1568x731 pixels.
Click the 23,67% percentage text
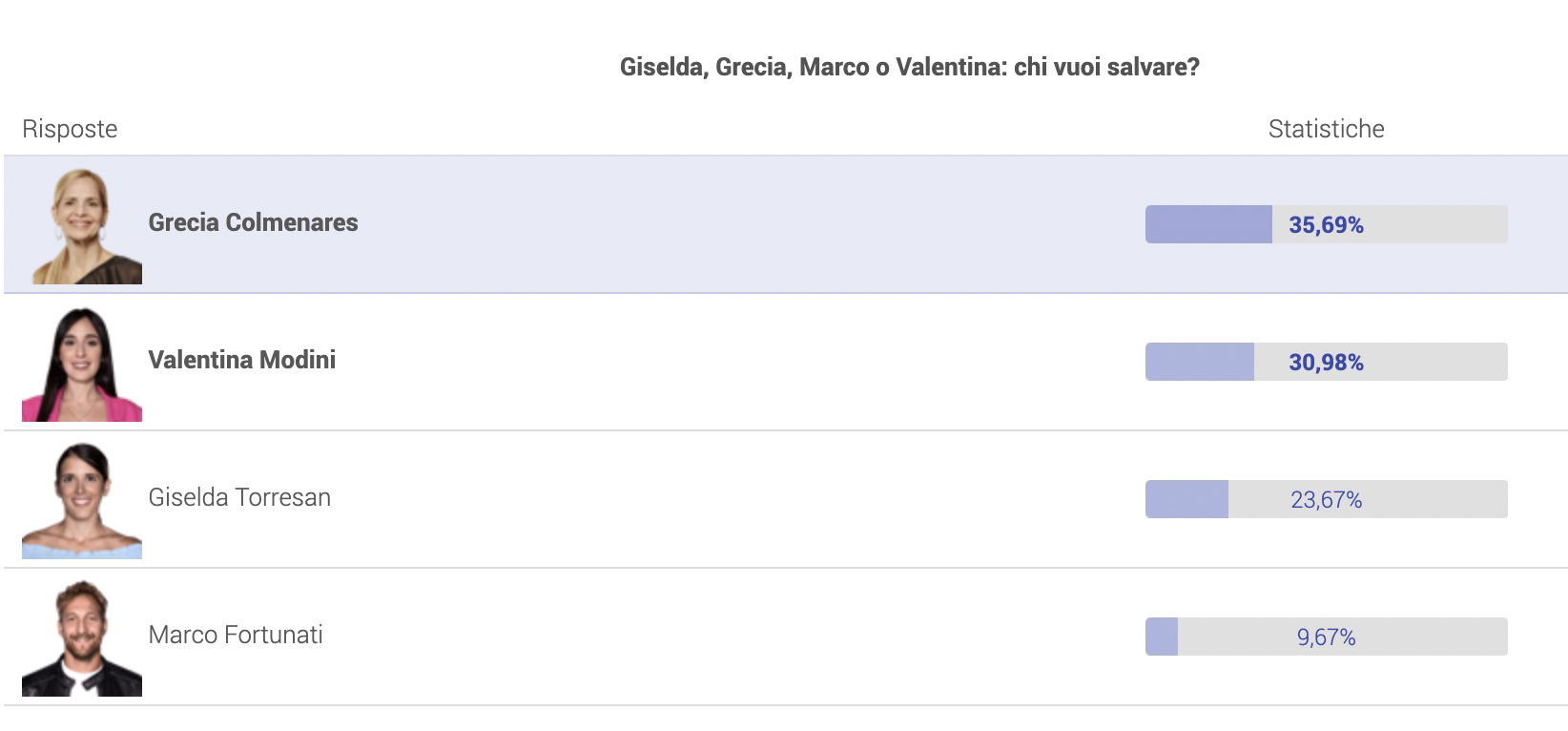pos(1326,500)
